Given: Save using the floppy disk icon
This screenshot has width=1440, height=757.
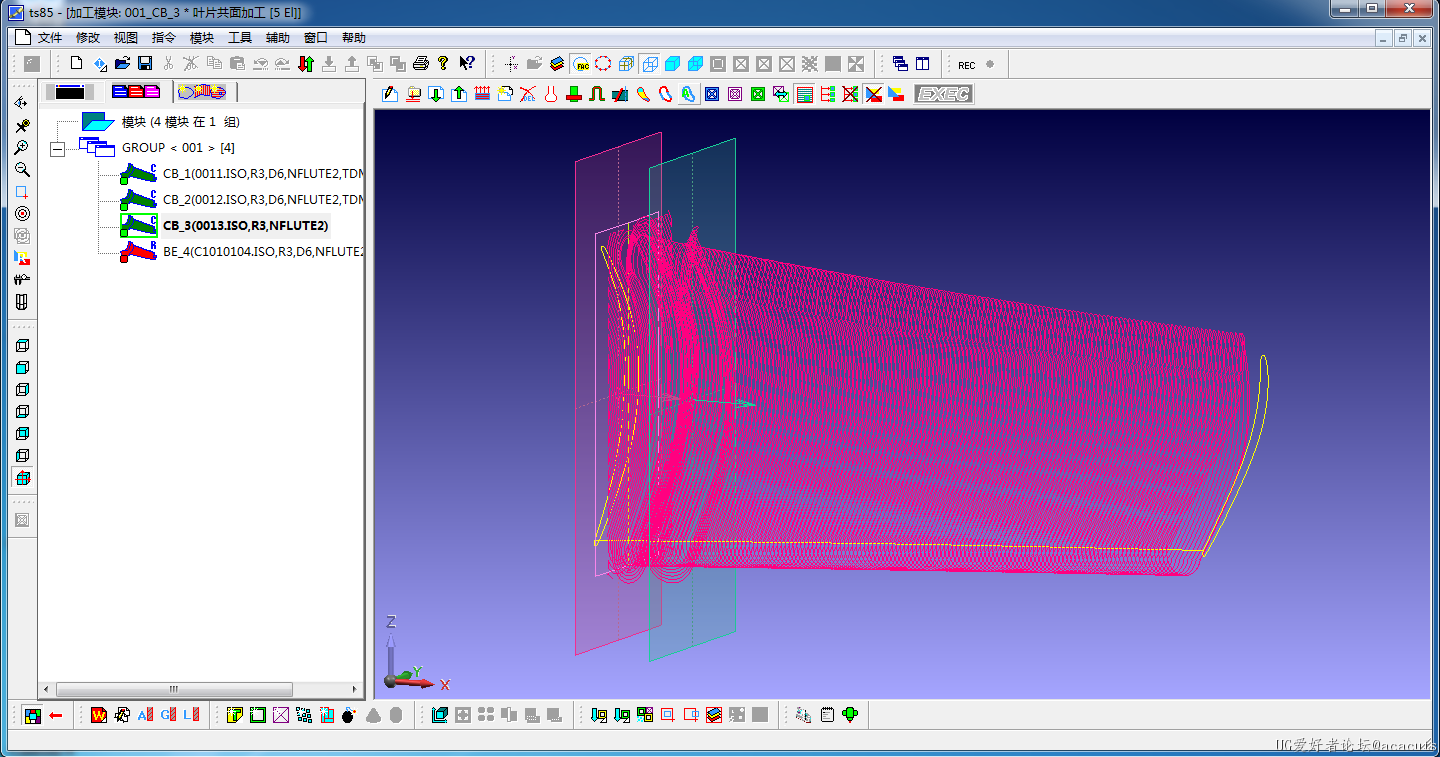Looking at the screenshot, I should click(x=145, y=64).
